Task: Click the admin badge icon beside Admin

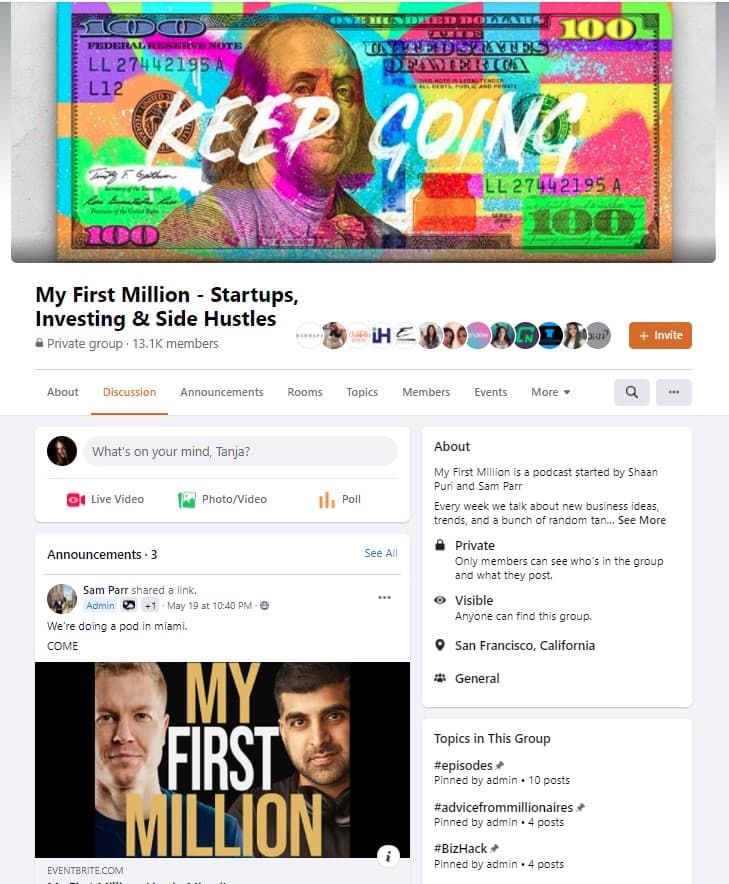Action: coord(129,605)
